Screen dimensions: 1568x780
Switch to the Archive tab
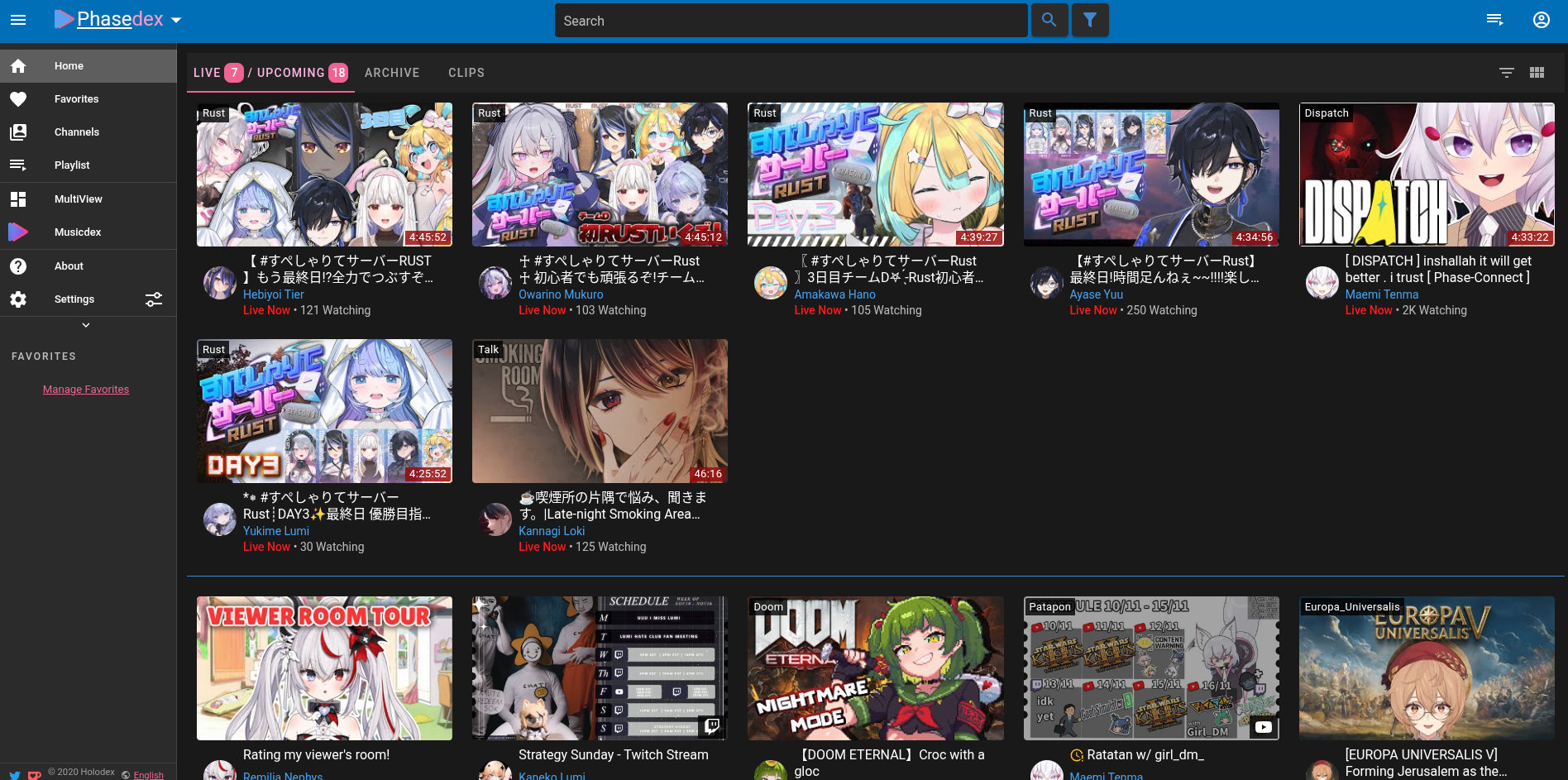click(392, 73)
